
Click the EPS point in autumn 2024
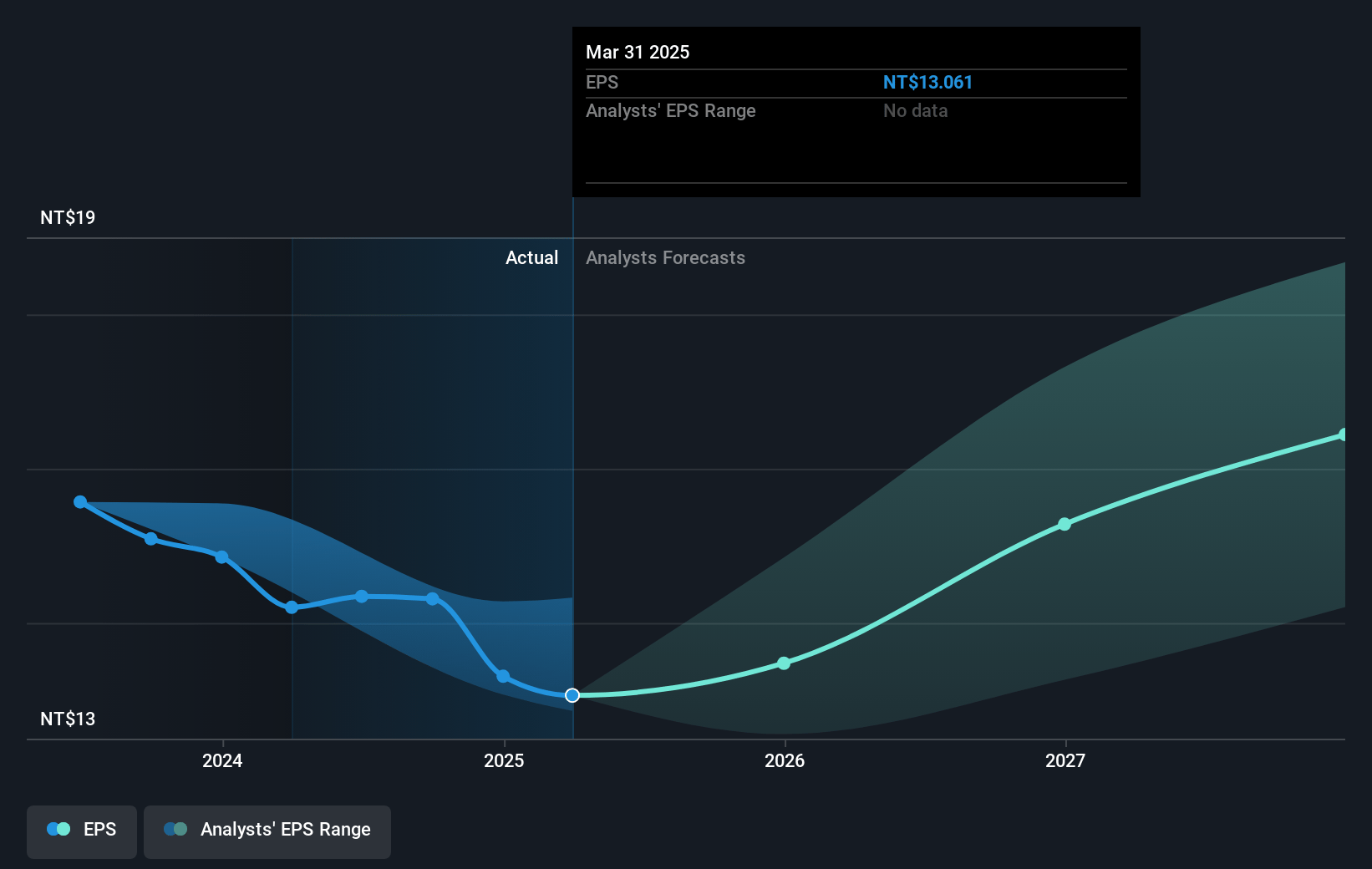click(432, 599)
